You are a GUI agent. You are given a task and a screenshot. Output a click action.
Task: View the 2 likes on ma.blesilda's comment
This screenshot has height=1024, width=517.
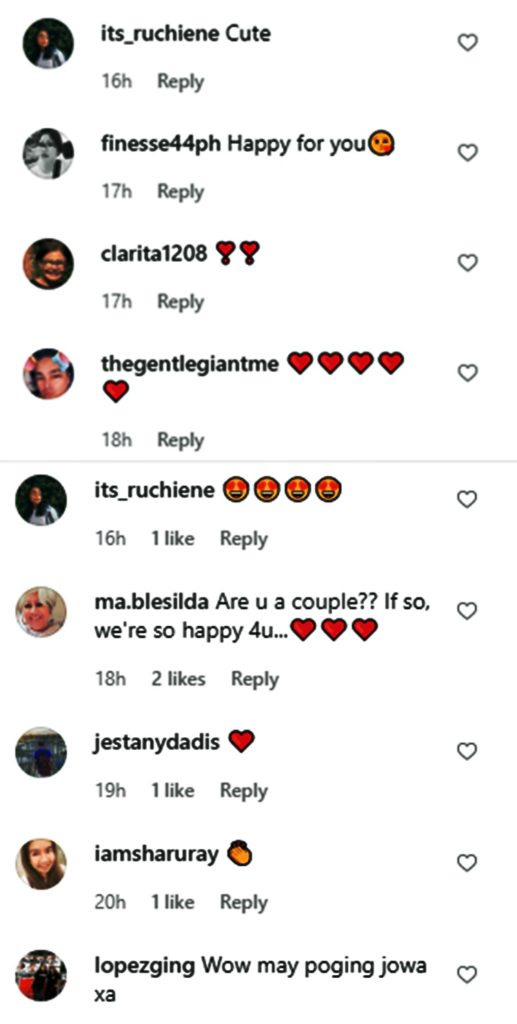click(178, 679)
